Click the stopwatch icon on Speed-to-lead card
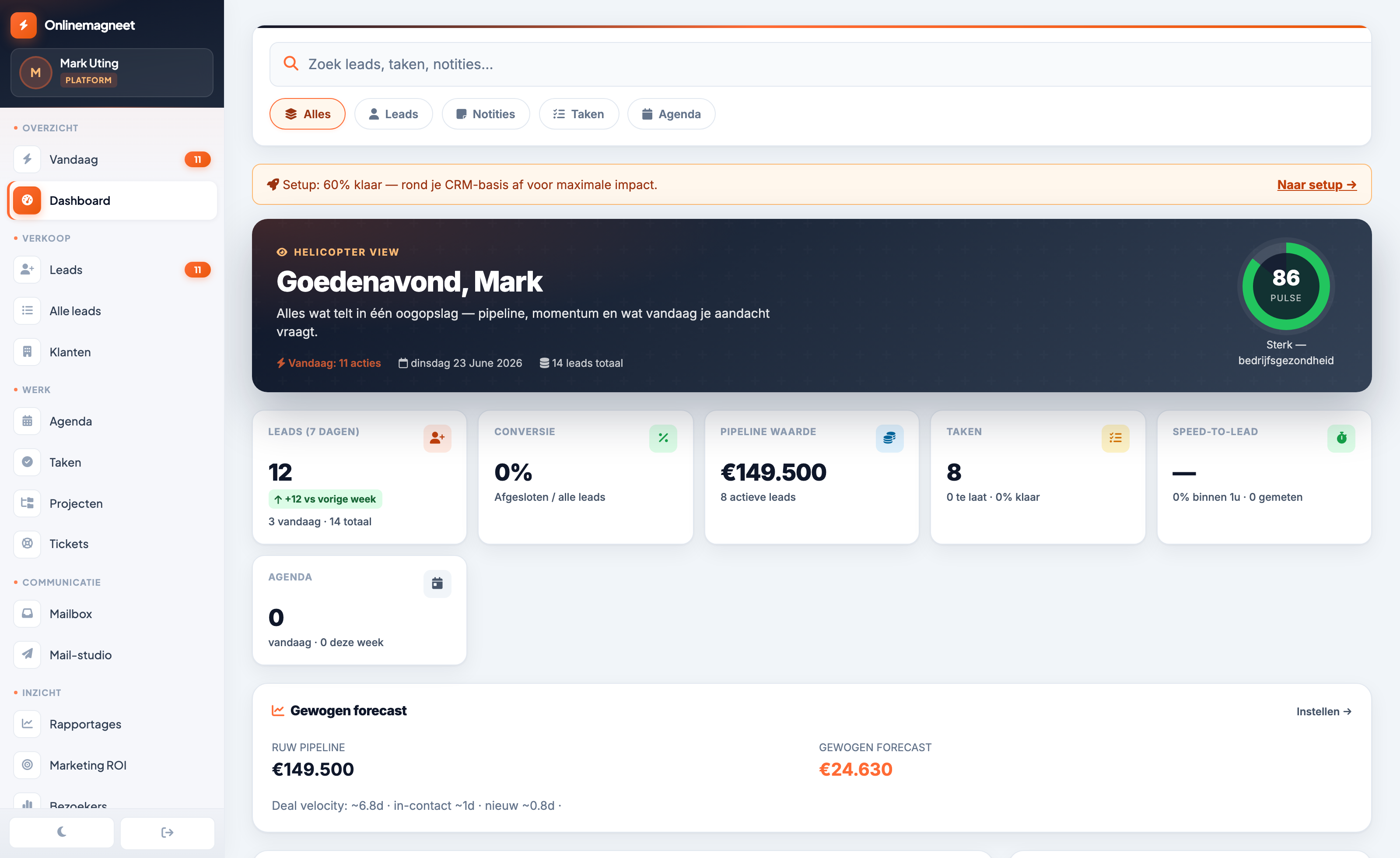This screenshot has height=858, width=1400. click(1341, 438)
